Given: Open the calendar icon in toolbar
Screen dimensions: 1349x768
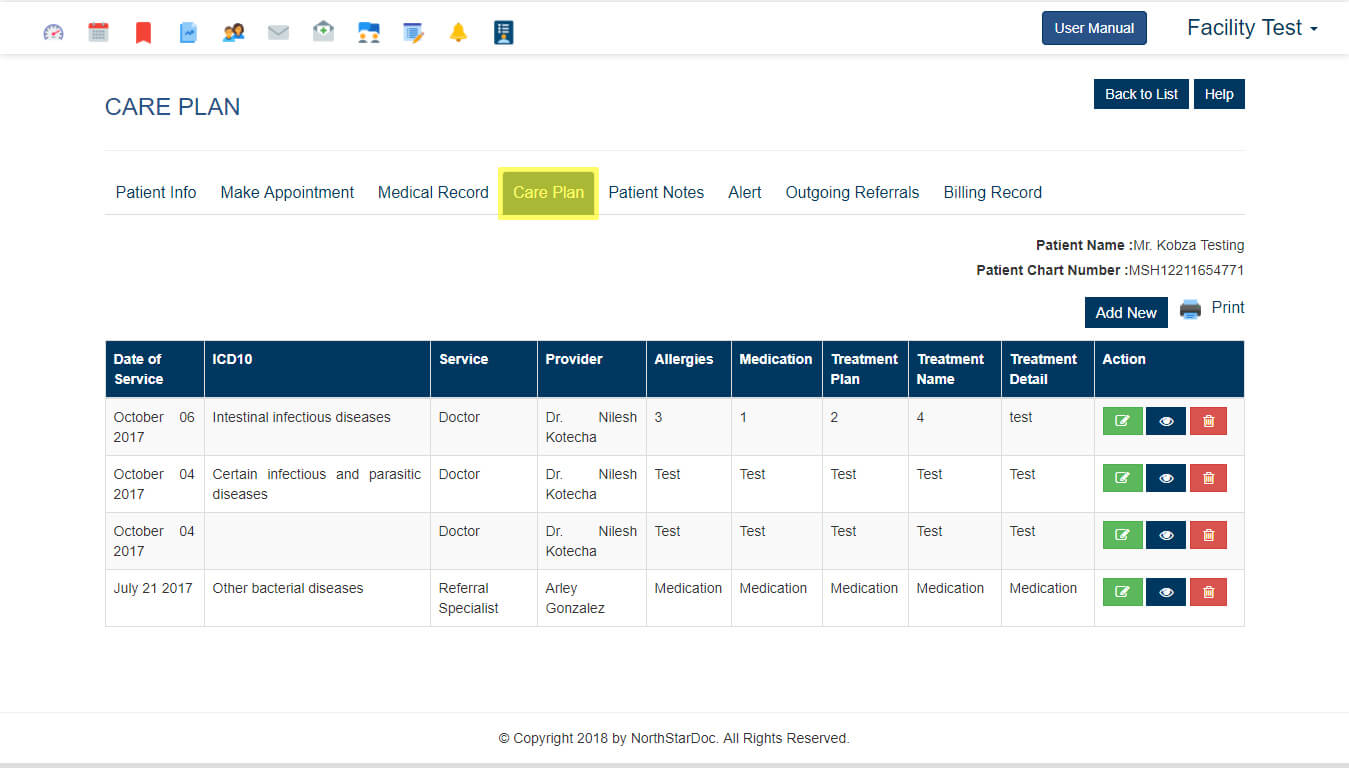Looking at the screenshot, I should (98, 32).
